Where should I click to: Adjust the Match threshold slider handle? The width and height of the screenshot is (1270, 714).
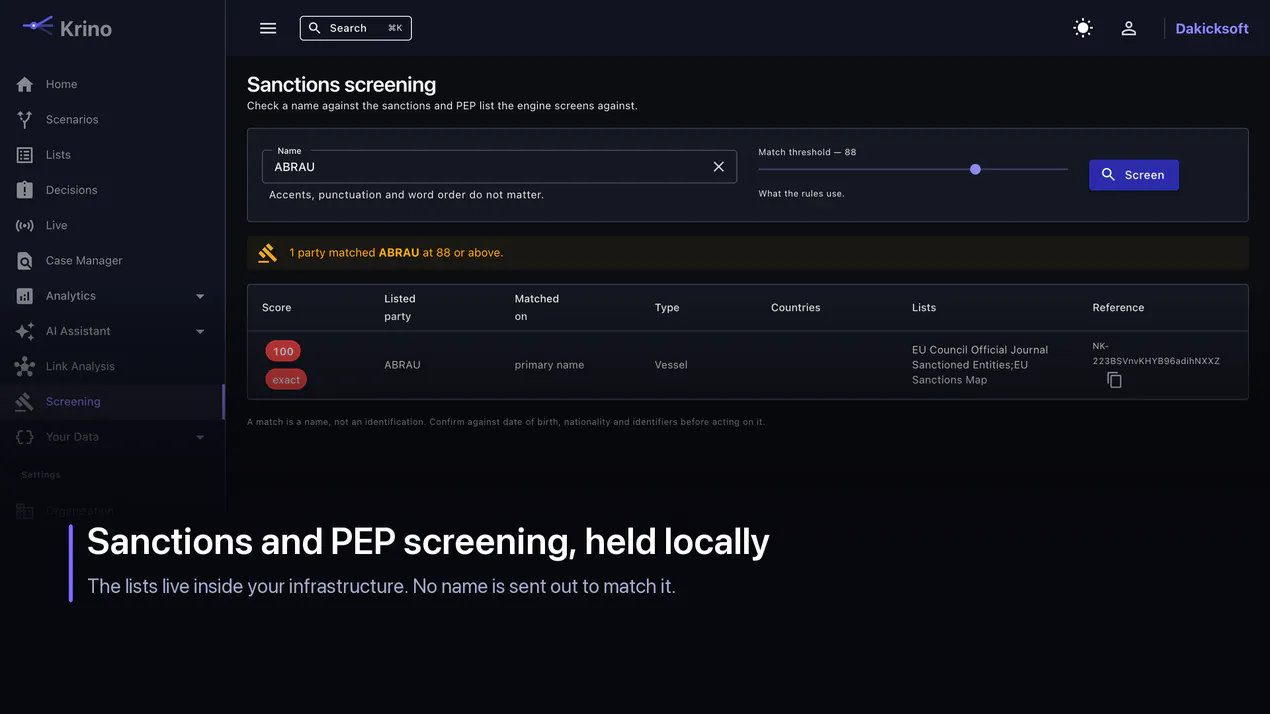click(975, 170)
